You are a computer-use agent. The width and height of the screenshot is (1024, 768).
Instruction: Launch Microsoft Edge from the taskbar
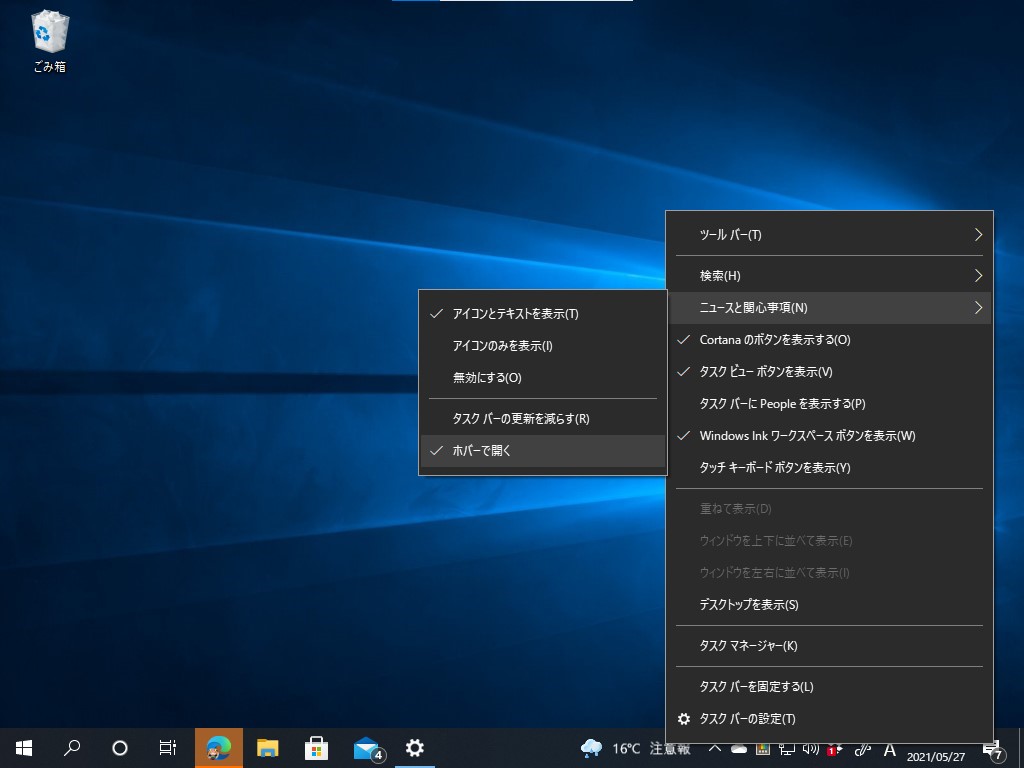pos(218,748)
